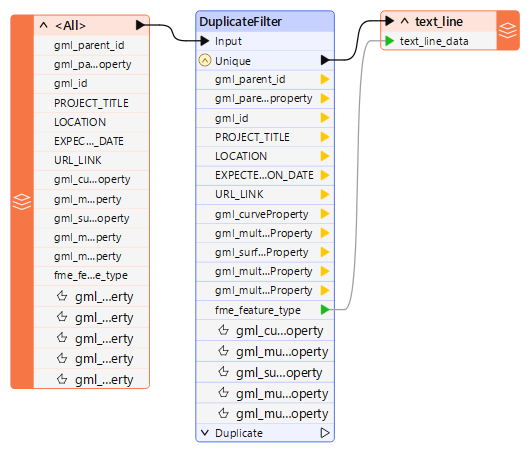The height and width of the screenshot is (453, 530).
Task: Click the Input port label
Action: coord(228,41)
